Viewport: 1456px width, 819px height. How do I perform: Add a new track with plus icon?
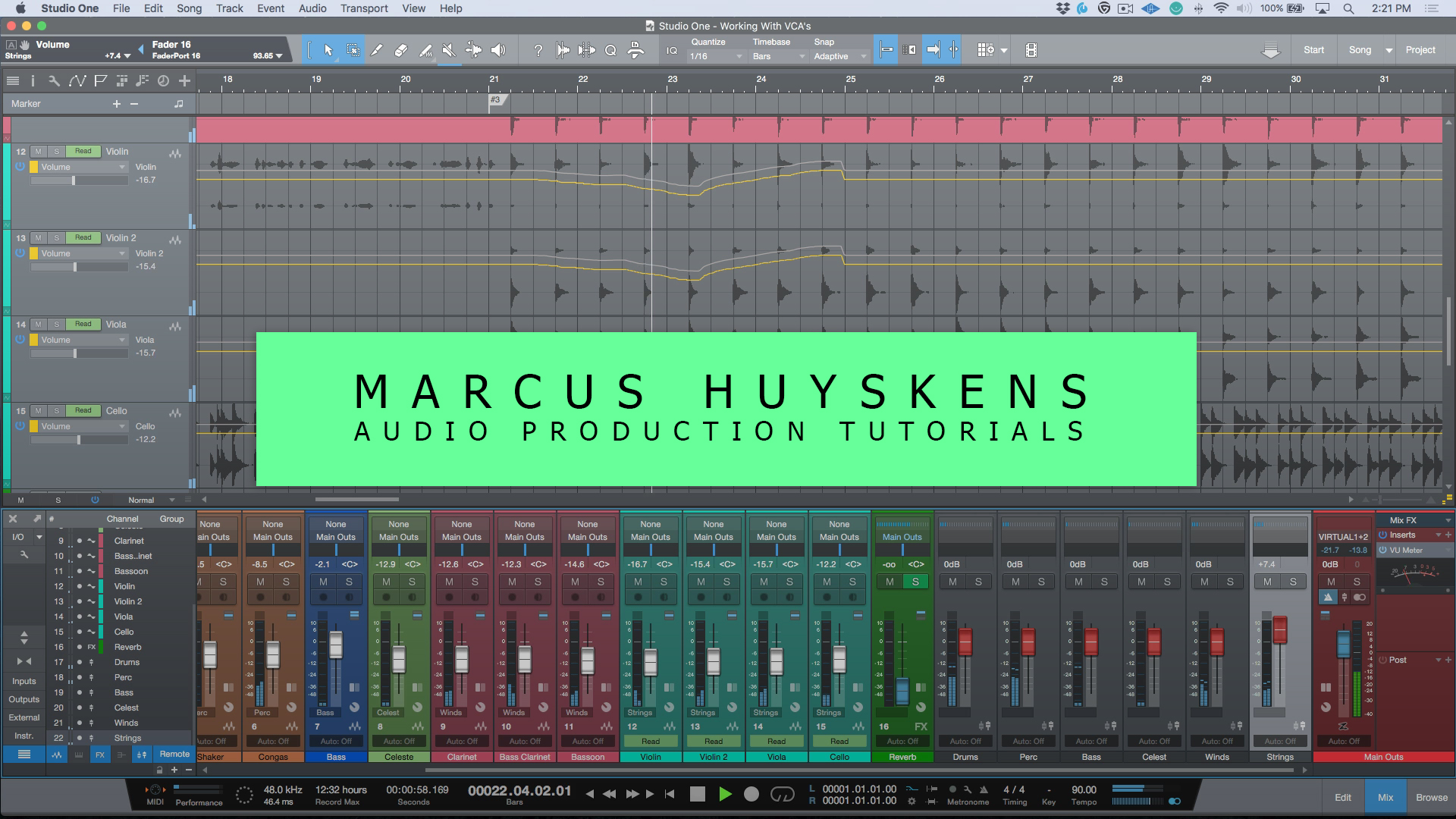point(184,80)
